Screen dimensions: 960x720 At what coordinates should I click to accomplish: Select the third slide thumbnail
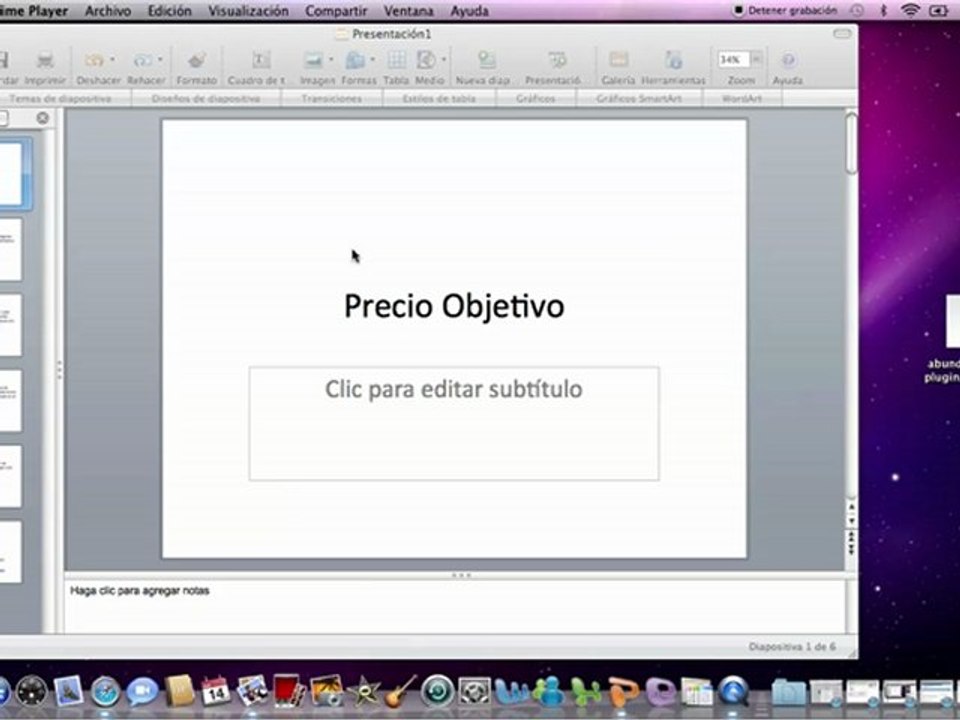click(10, 324)
